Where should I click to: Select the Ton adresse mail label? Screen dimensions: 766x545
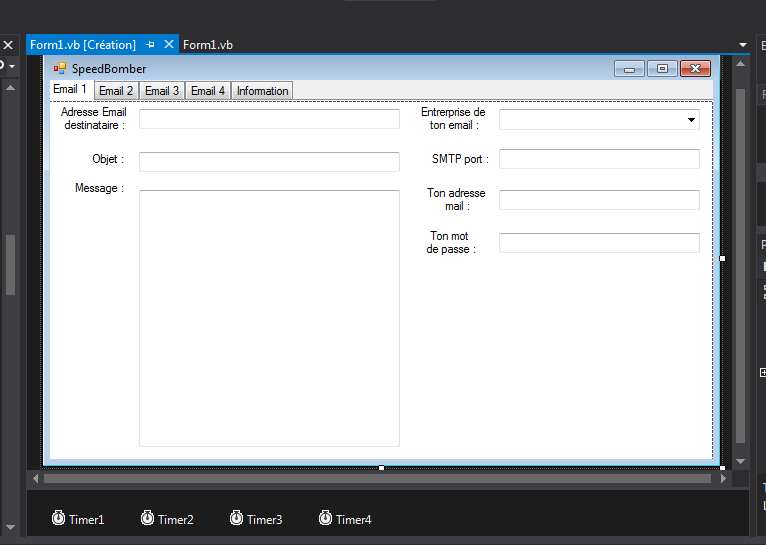(456, 200)
